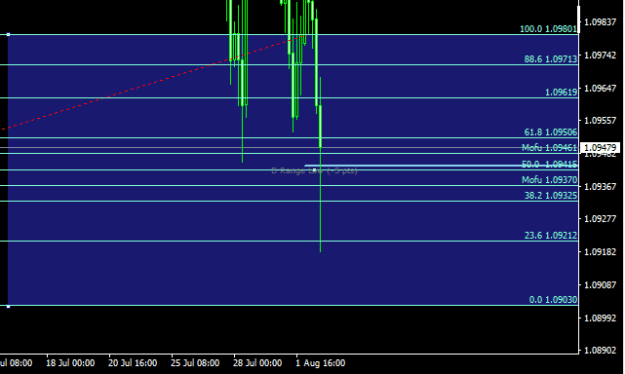Click the 1.09087 price axis value
Image resolution: width=625 pixels, height=374 pixels.
coord(600,285)
